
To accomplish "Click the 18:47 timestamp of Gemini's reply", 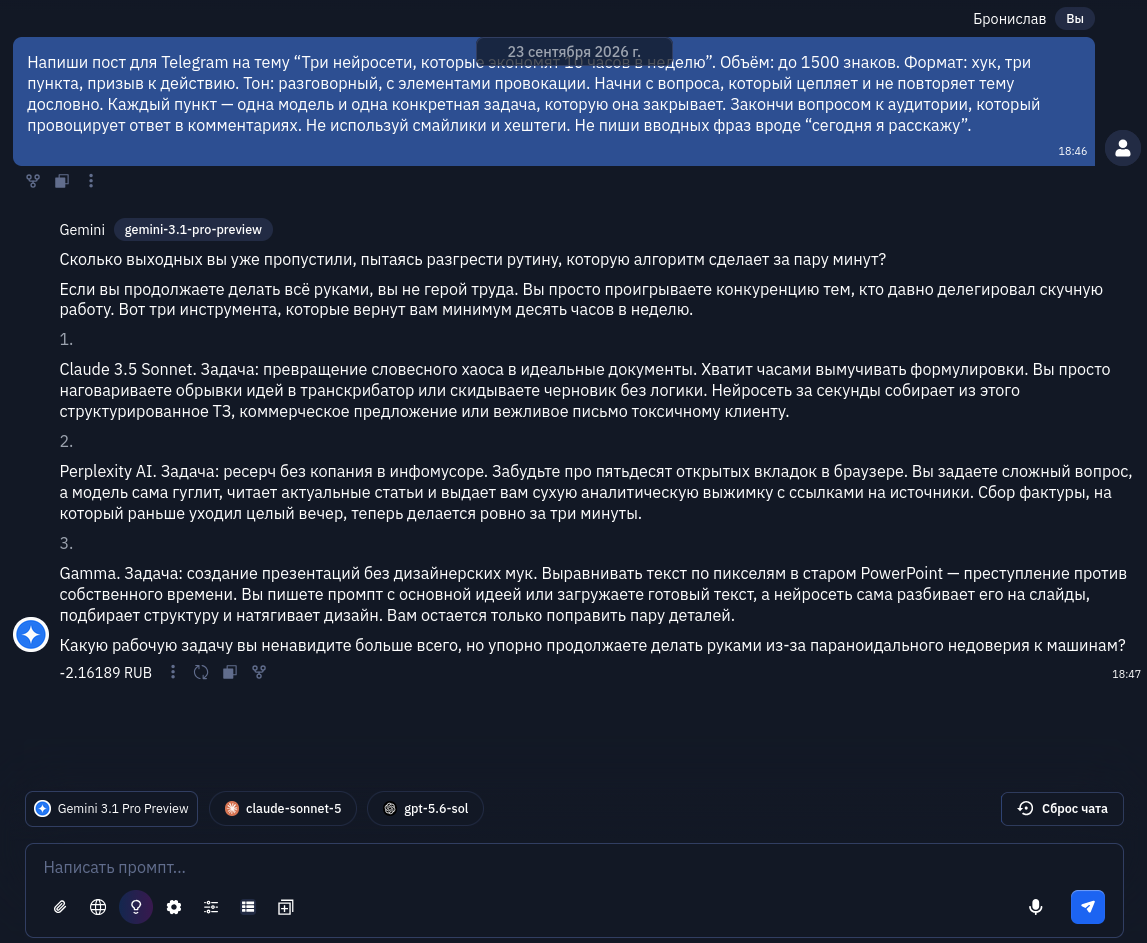I will 1126,675.
